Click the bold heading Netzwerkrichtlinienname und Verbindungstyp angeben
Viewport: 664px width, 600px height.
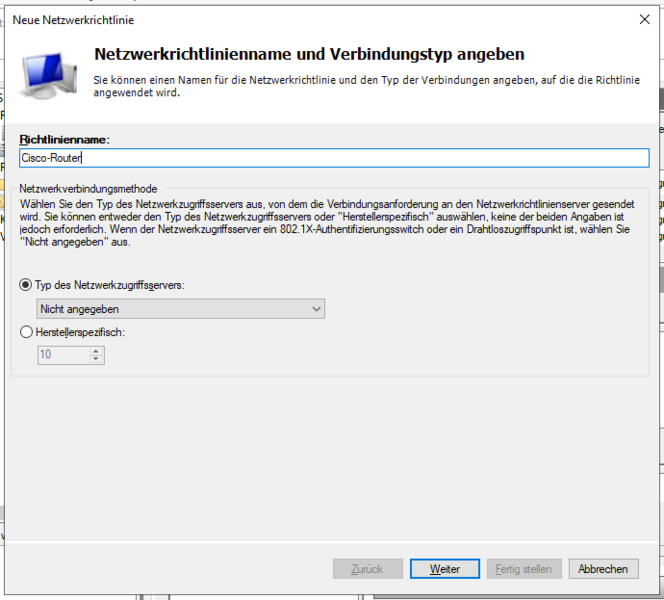(308, 54)
